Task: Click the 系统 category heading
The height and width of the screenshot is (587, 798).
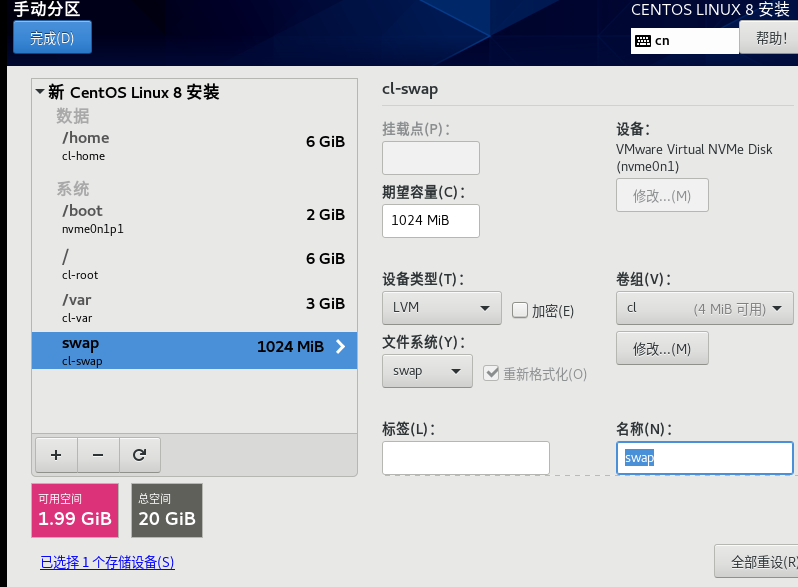Action: [73, 189]
